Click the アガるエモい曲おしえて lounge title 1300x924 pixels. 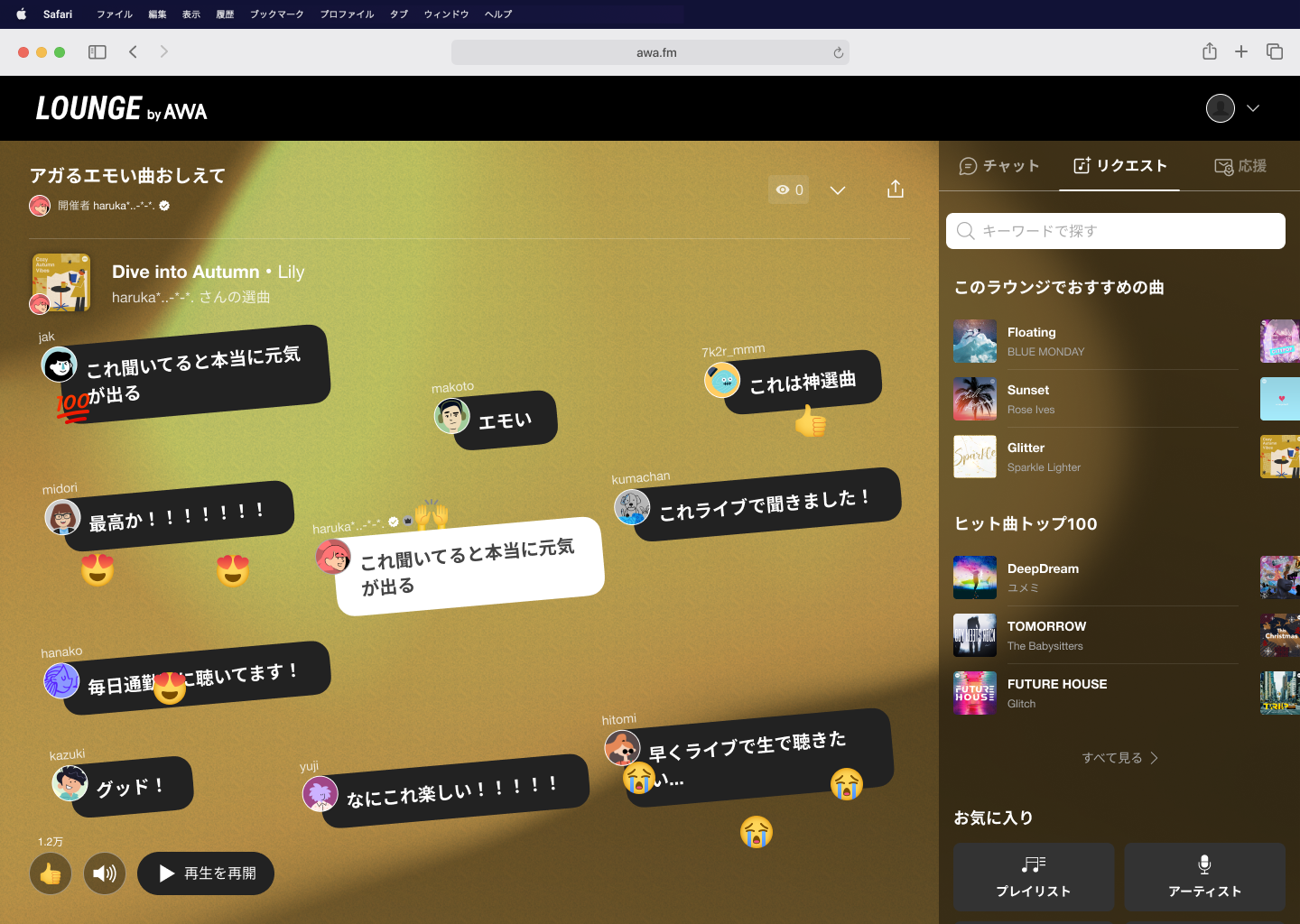point(127,175)
